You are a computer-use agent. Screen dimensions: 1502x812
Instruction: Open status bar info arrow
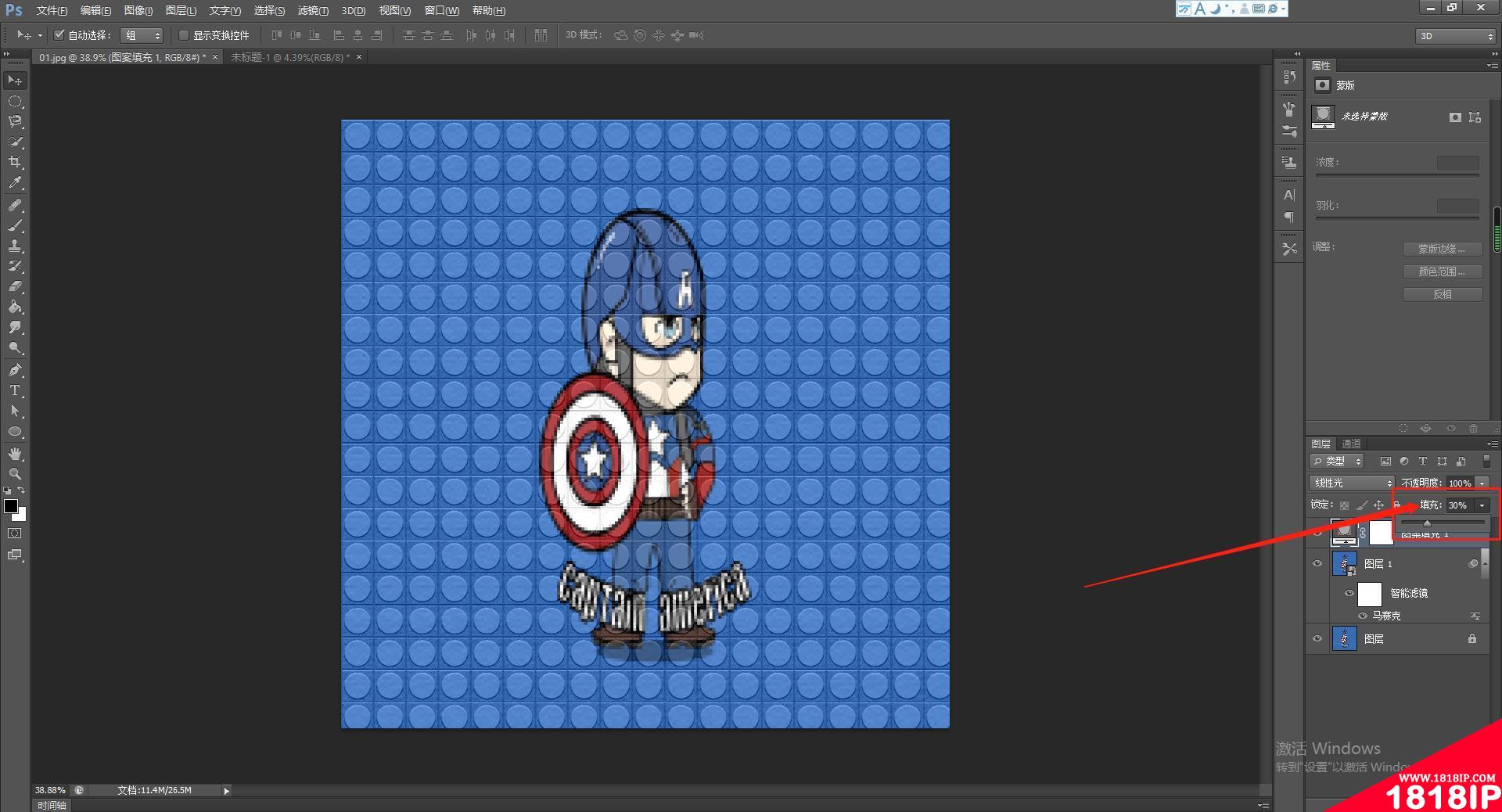(227, 791)
